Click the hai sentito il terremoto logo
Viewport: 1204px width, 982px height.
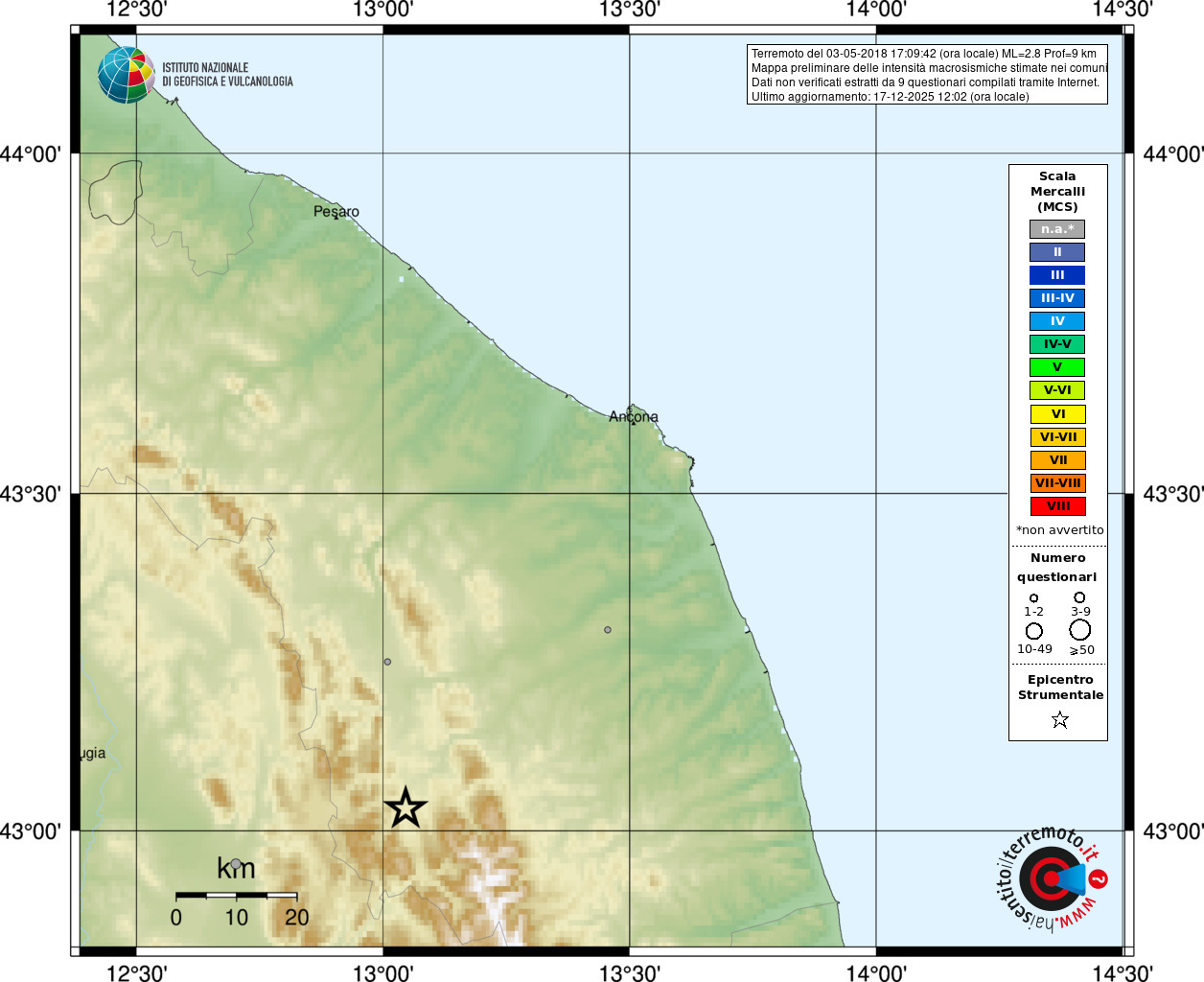click(x=1052, y=878)
